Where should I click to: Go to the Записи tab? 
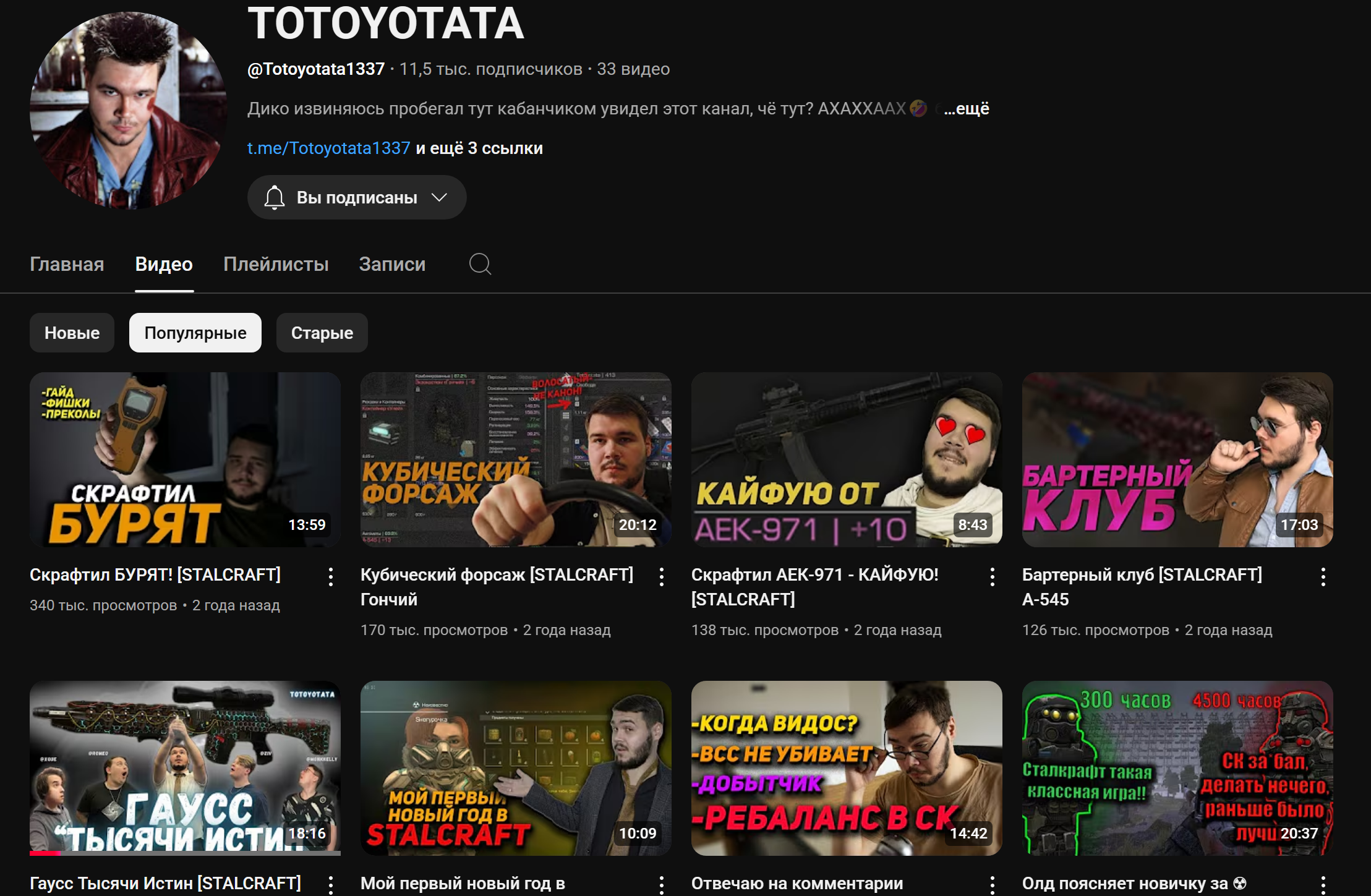point(392,264)
